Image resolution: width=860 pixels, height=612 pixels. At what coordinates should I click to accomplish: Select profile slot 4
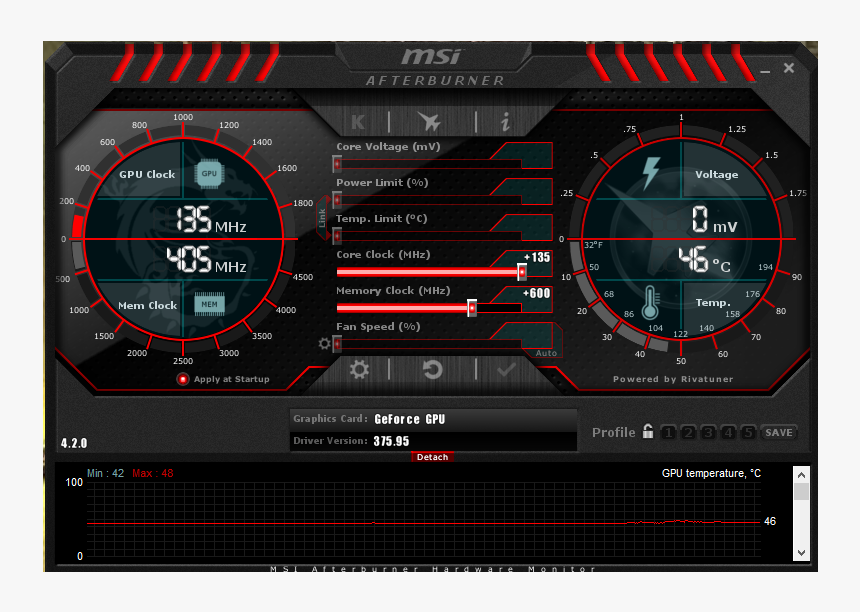[728, 433]
